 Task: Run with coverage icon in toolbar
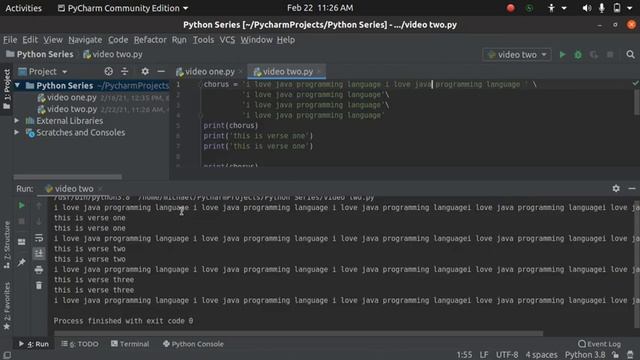(x=594, y=55)
